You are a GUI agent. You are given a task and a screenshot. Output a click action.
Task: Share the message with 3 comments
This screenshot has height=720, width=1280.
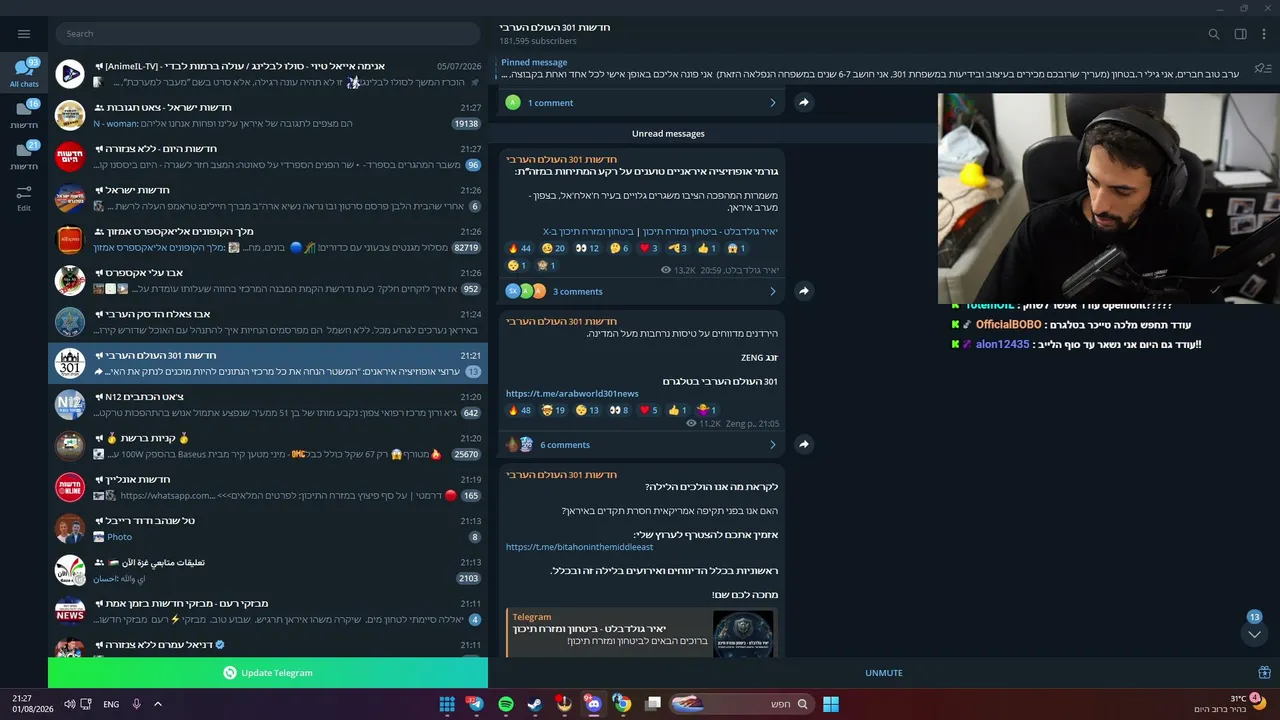(x=804, y=291)
